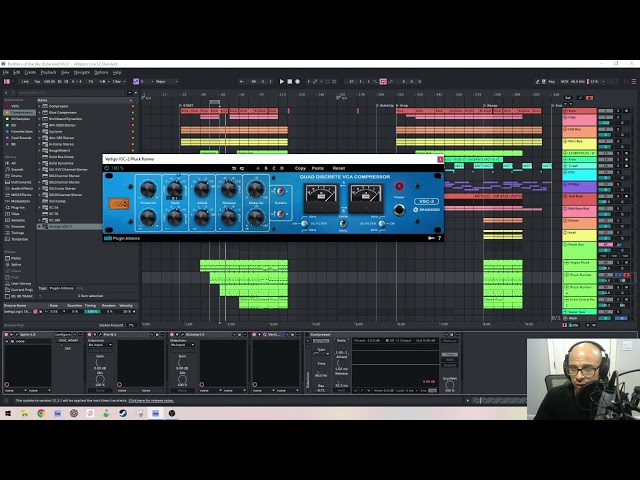This screenshot has height=480, width=640.
Task: Stop playback with the transport Stop button
Action: pyautogui.click(x=290, y=82)
